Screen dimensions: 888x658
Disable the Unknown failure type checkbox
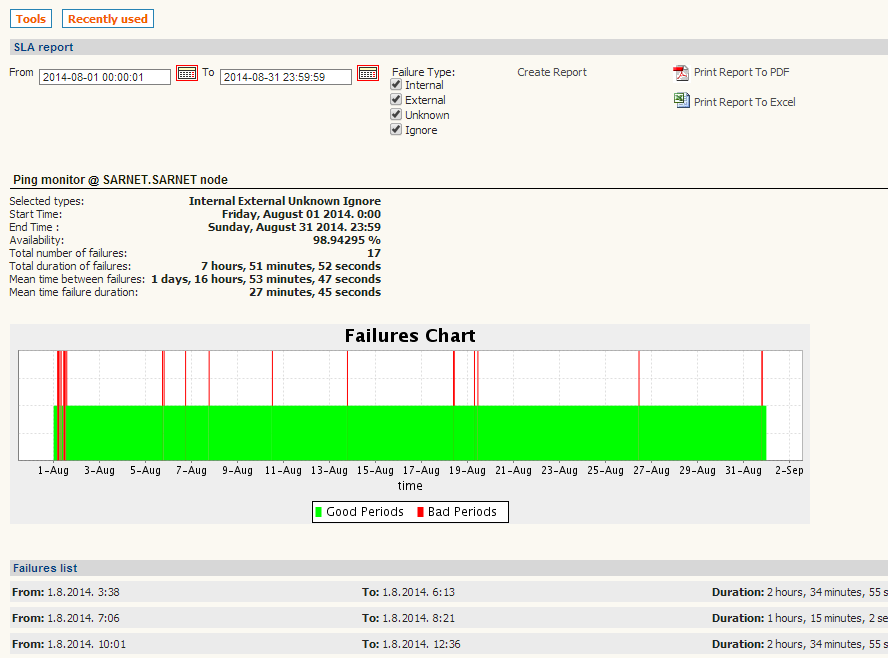(396, 115)
